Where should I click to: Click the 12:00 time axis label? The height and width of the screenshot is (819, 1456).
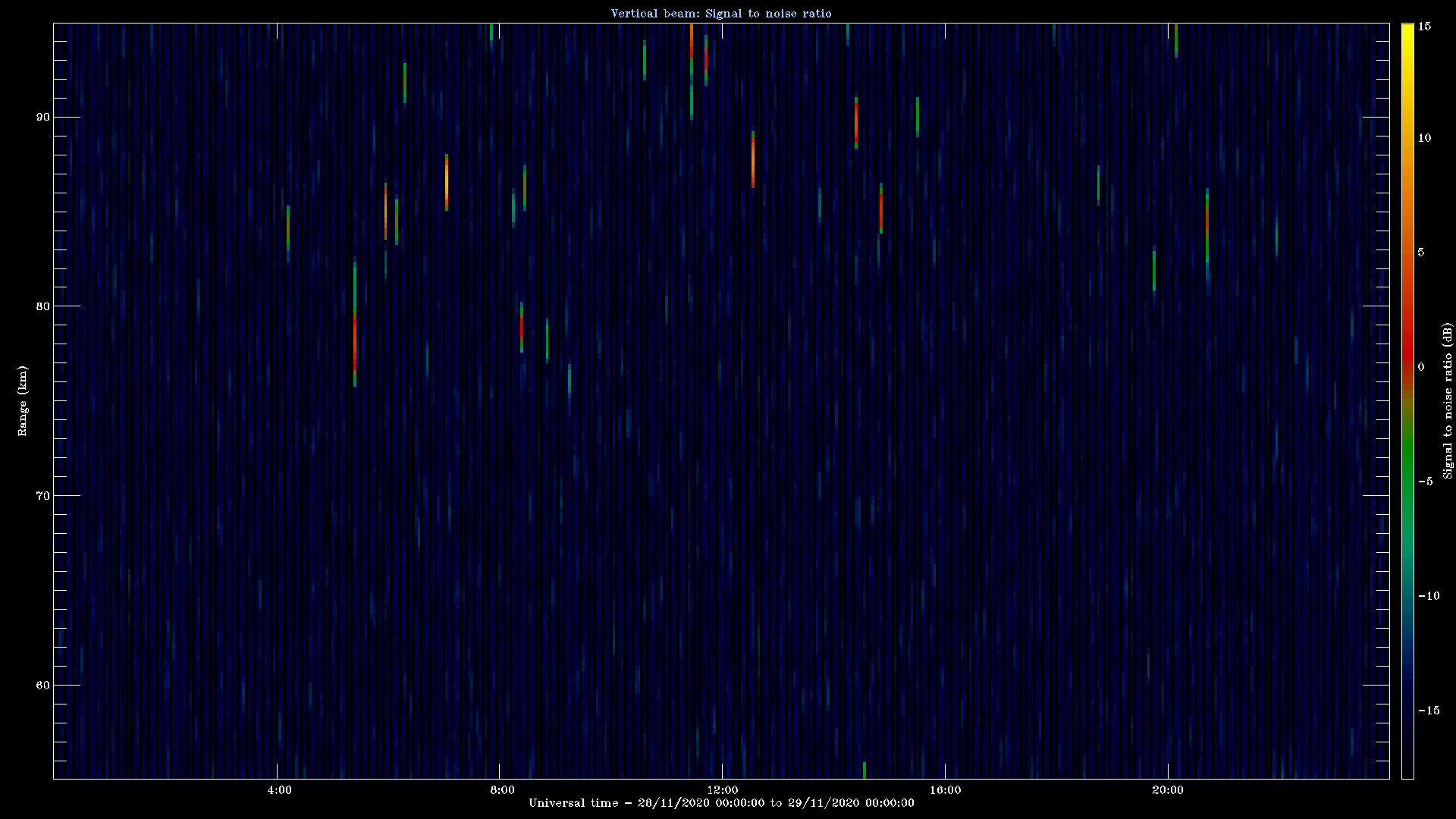click(722, 790)
